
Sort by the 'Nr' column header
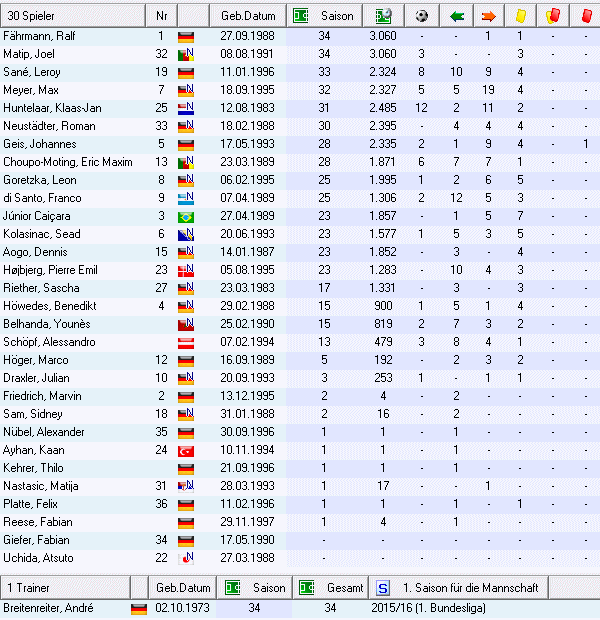point(161,16)
